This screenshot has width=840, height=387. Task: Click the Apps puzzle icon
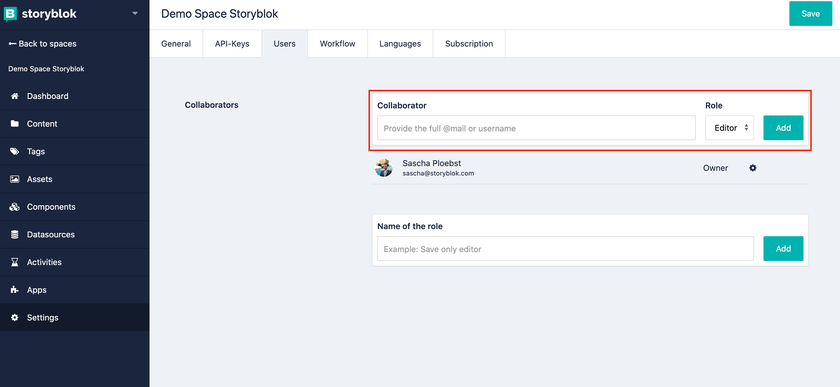14,290
